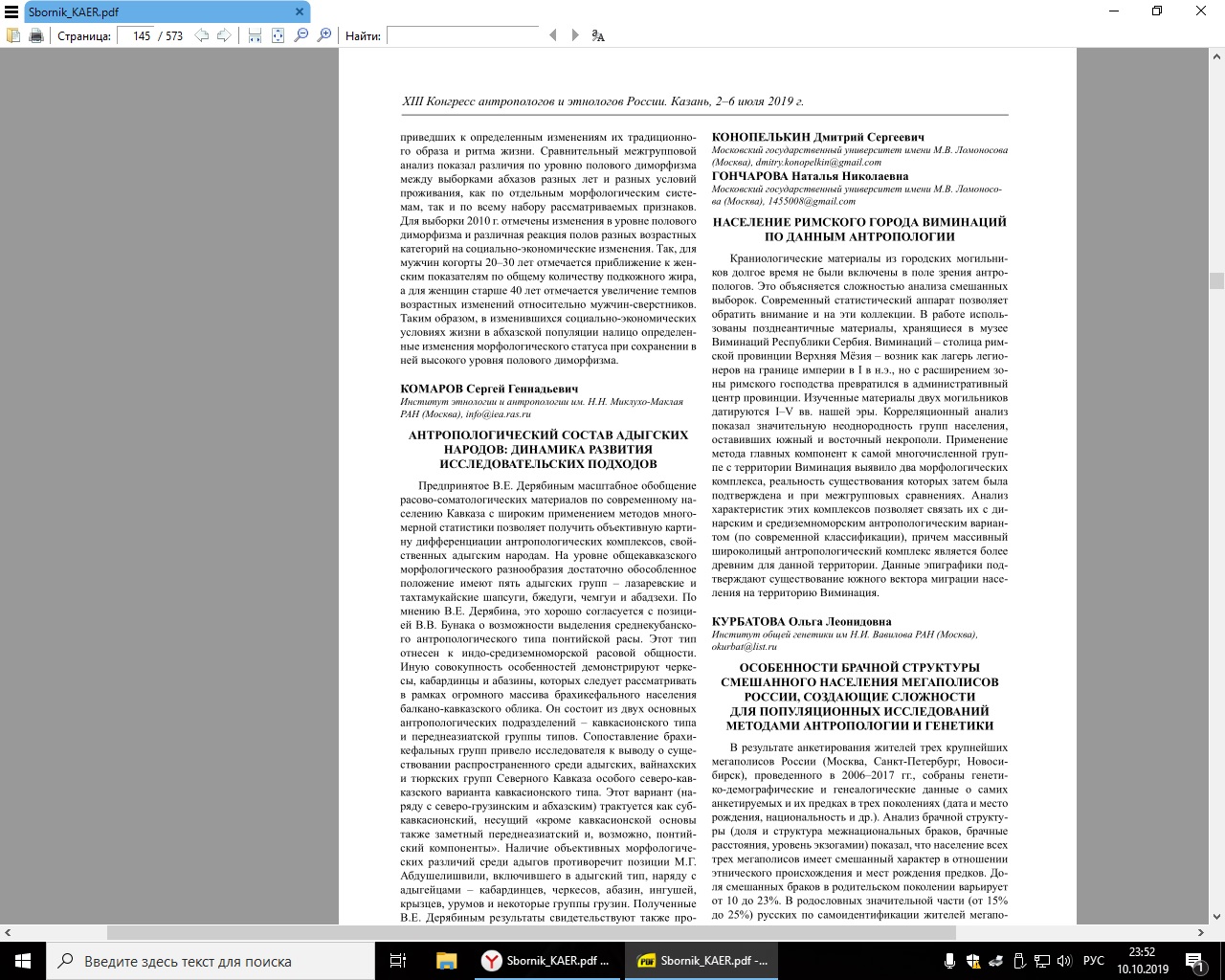Viewport: 1225px width, 980px height.
Task: Open the notification center icon
Action: (x=1194, y=961)
